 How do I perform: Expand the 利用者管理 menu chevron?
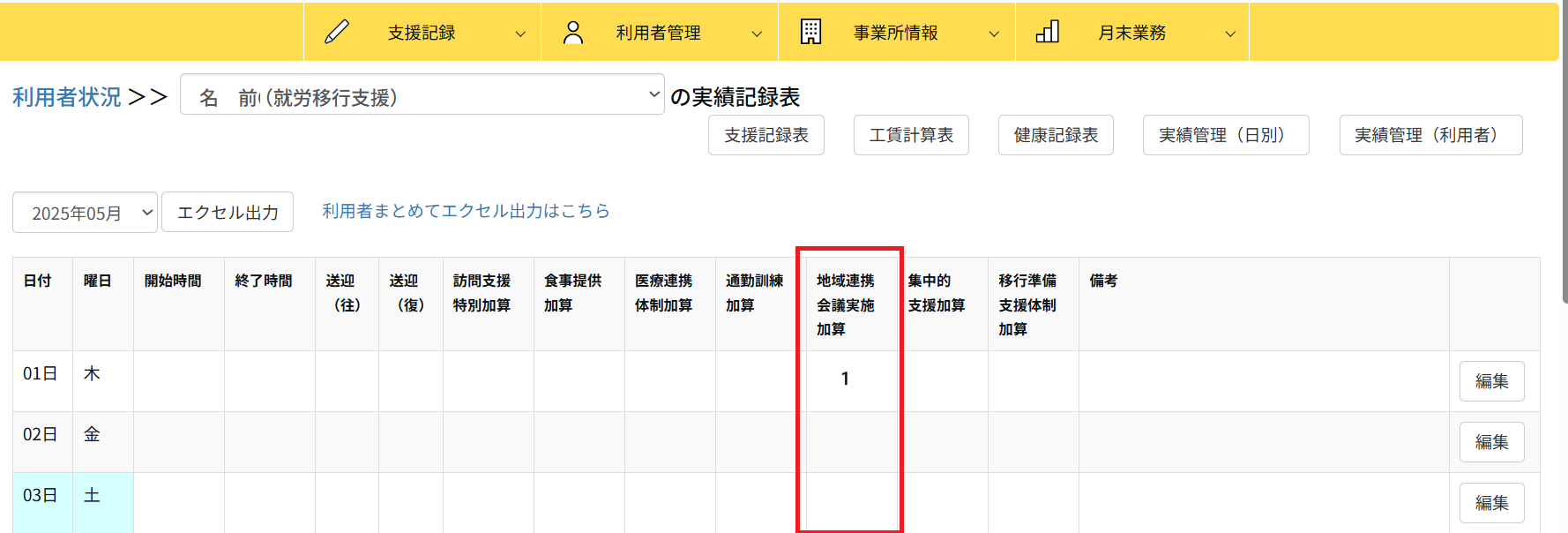pyautogui.click(x=757, y=34)
